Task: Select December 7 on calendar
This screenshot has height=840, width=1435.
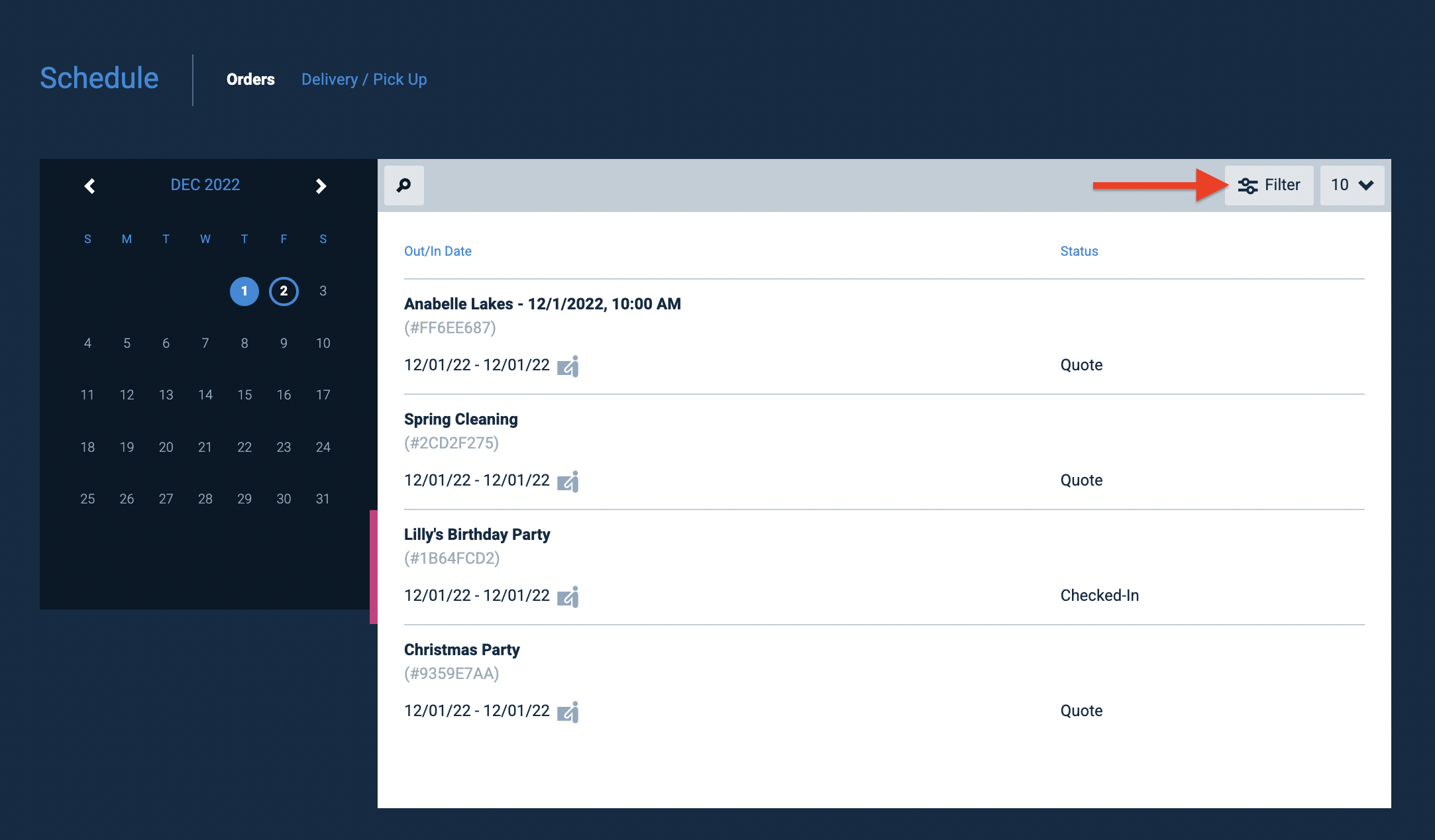Action: click(205, 343)
